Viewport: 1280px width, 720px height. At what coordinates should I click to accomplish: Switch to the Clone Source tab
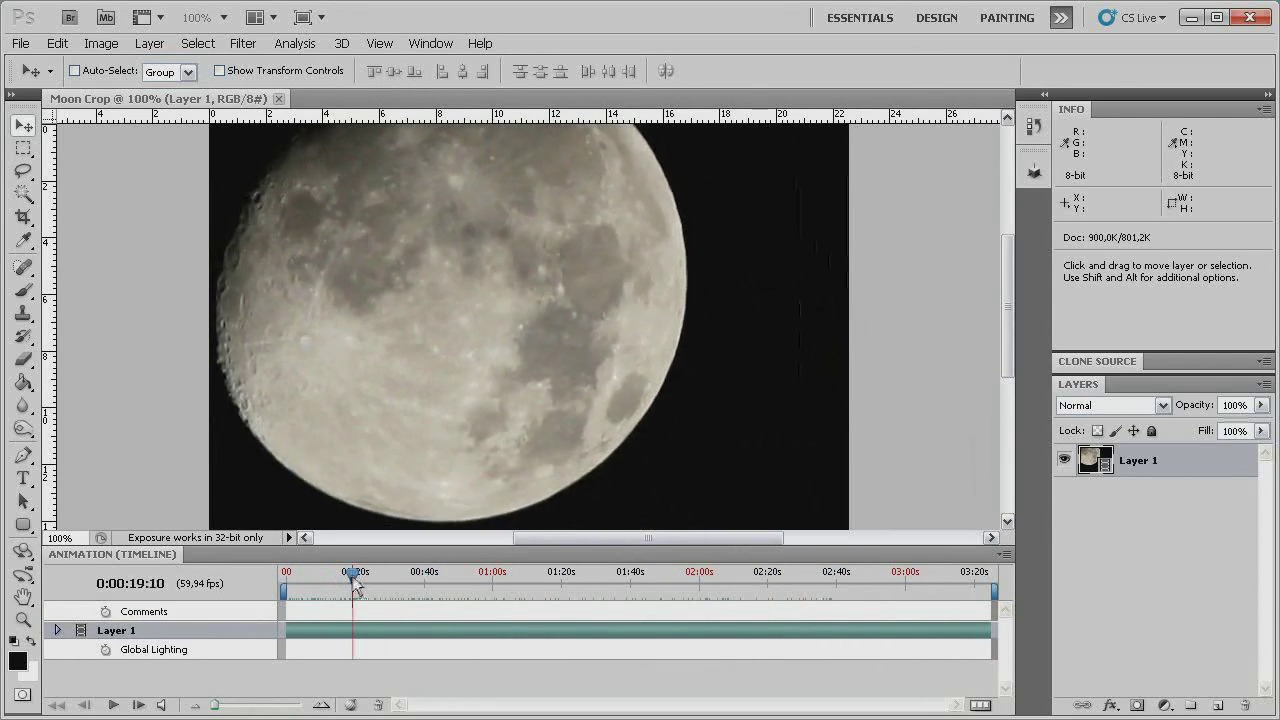point(1097,361)
